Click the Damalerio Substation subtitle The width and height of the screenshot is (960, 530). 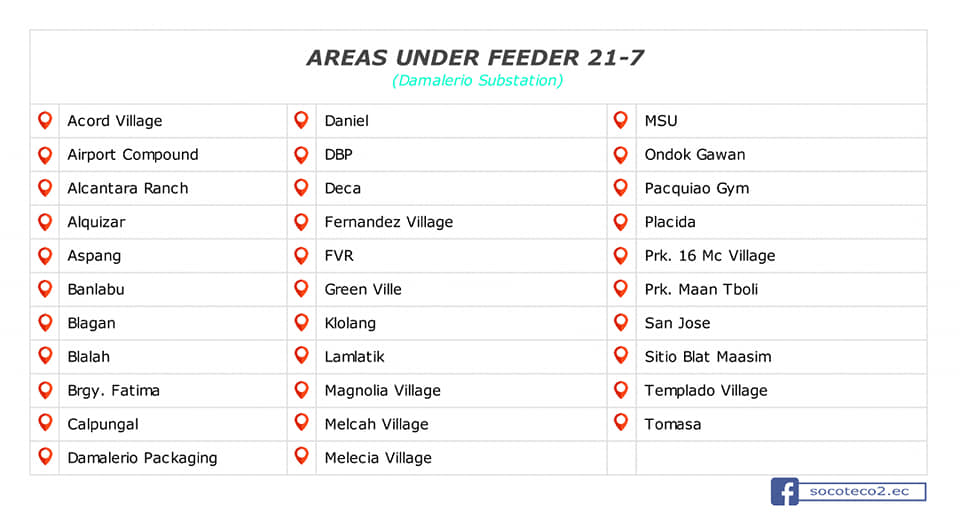478,80
